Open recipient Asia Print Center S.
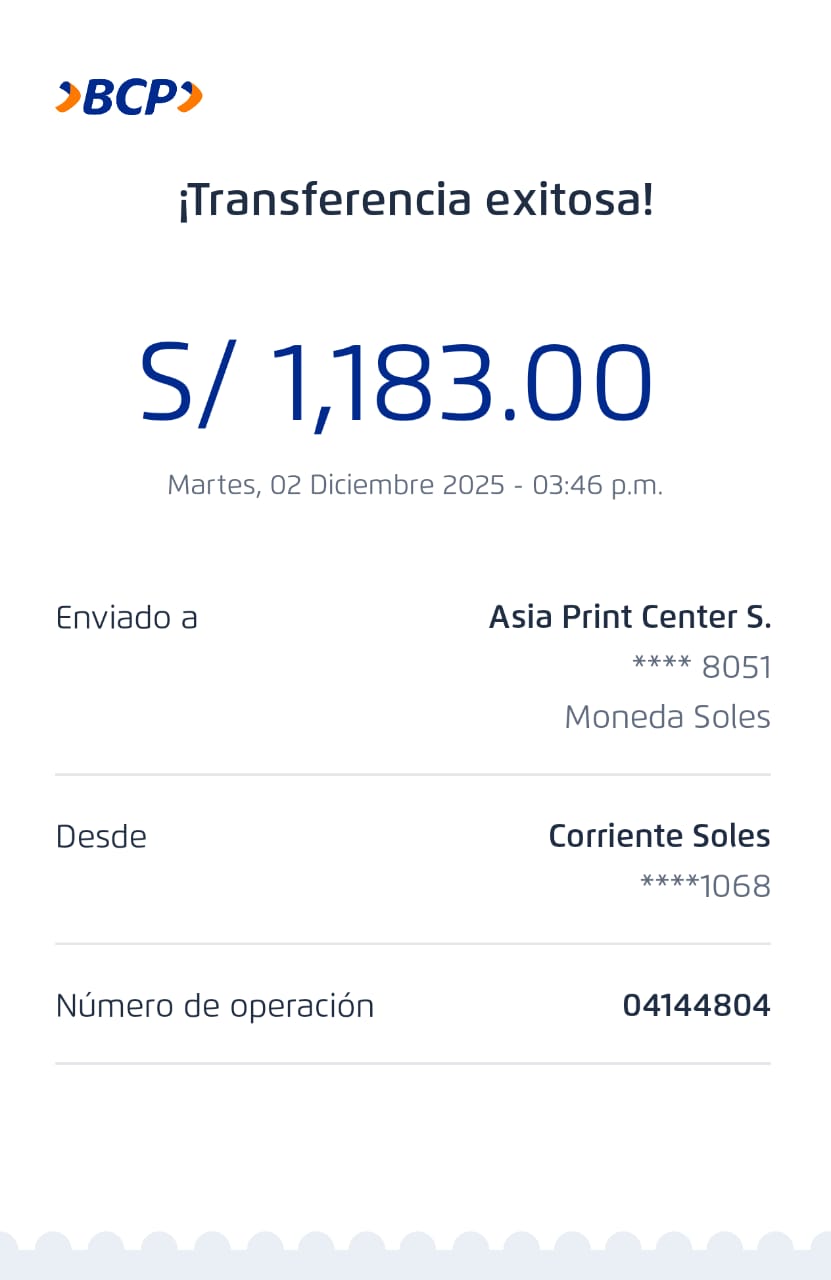 [629, 617]
